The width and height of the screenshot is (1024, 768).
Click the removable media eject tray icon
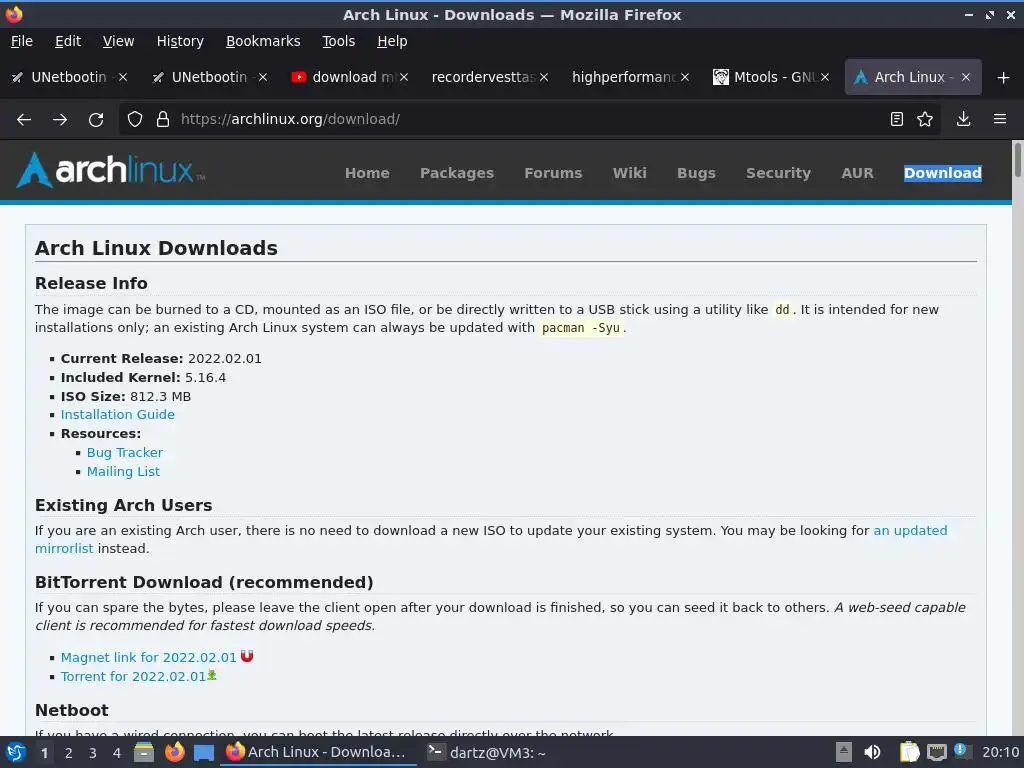844,752
